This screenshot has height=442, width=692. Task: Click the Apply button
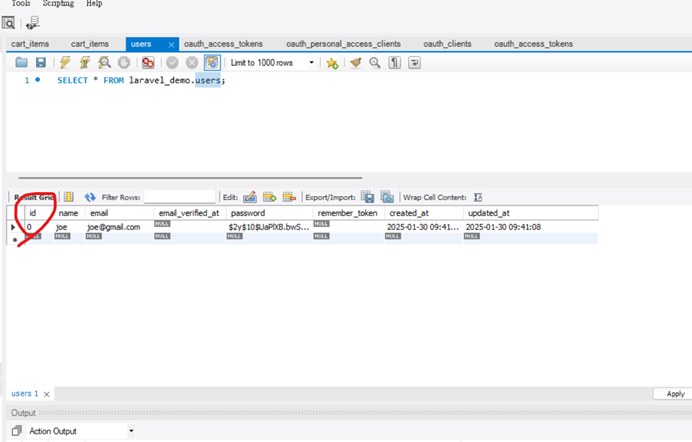point(675,393)
